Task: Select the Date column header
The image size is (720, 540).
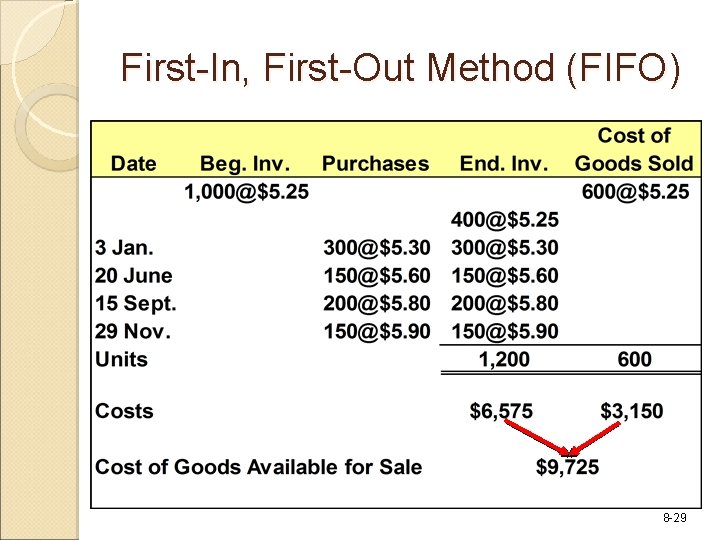Action: click(134, 163)
